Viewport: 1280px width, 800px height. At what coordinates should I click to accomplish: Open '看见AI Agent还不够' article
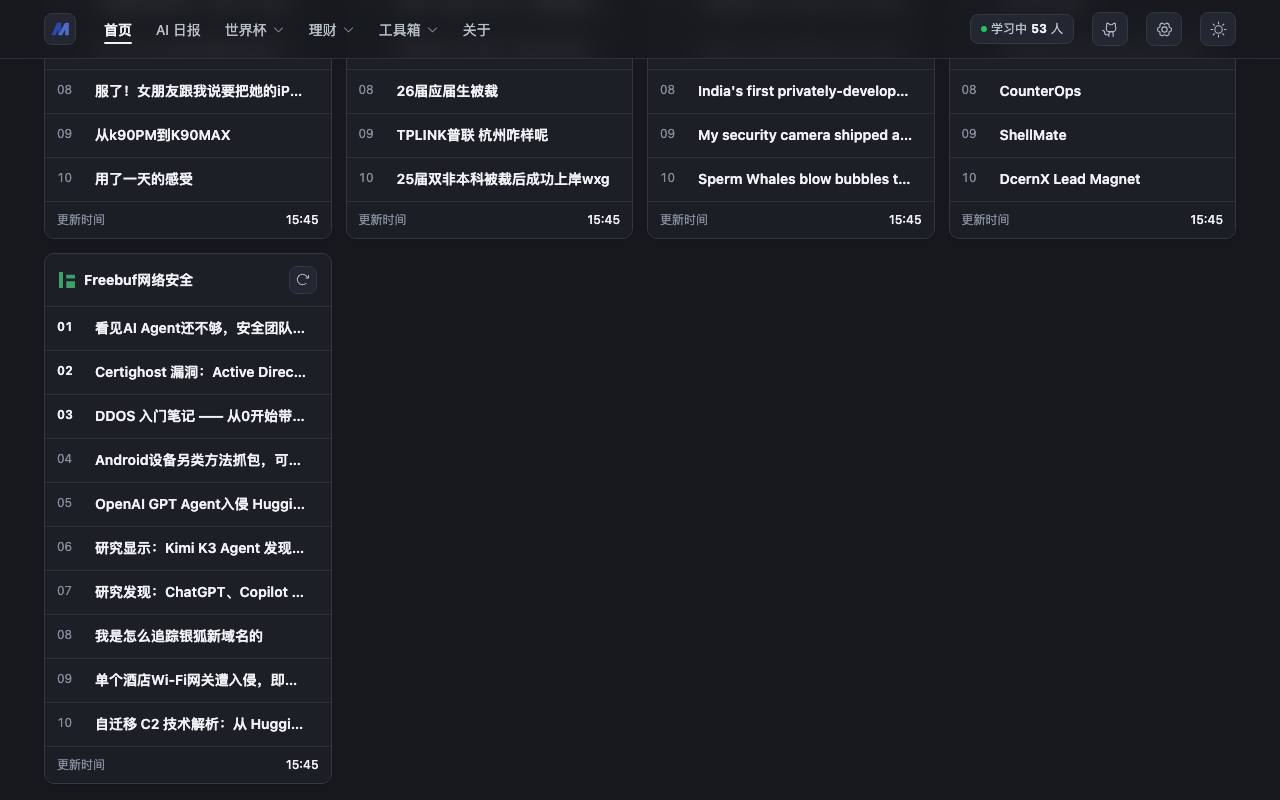click(188, 328)
